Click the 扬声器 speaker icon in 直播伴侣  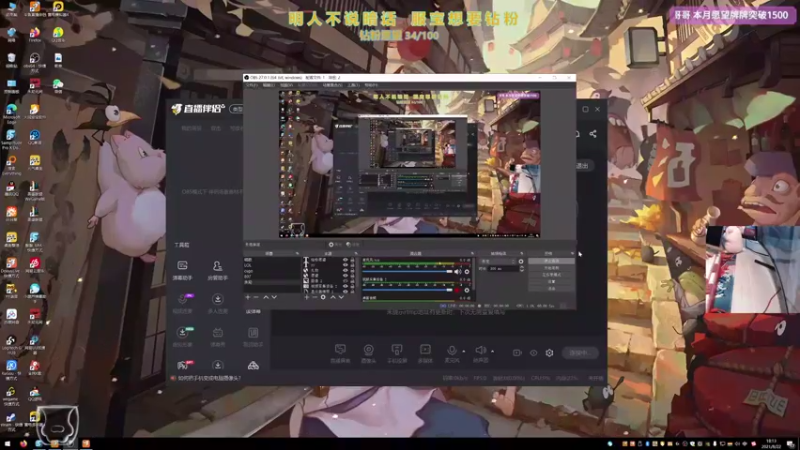click(481, 350)
